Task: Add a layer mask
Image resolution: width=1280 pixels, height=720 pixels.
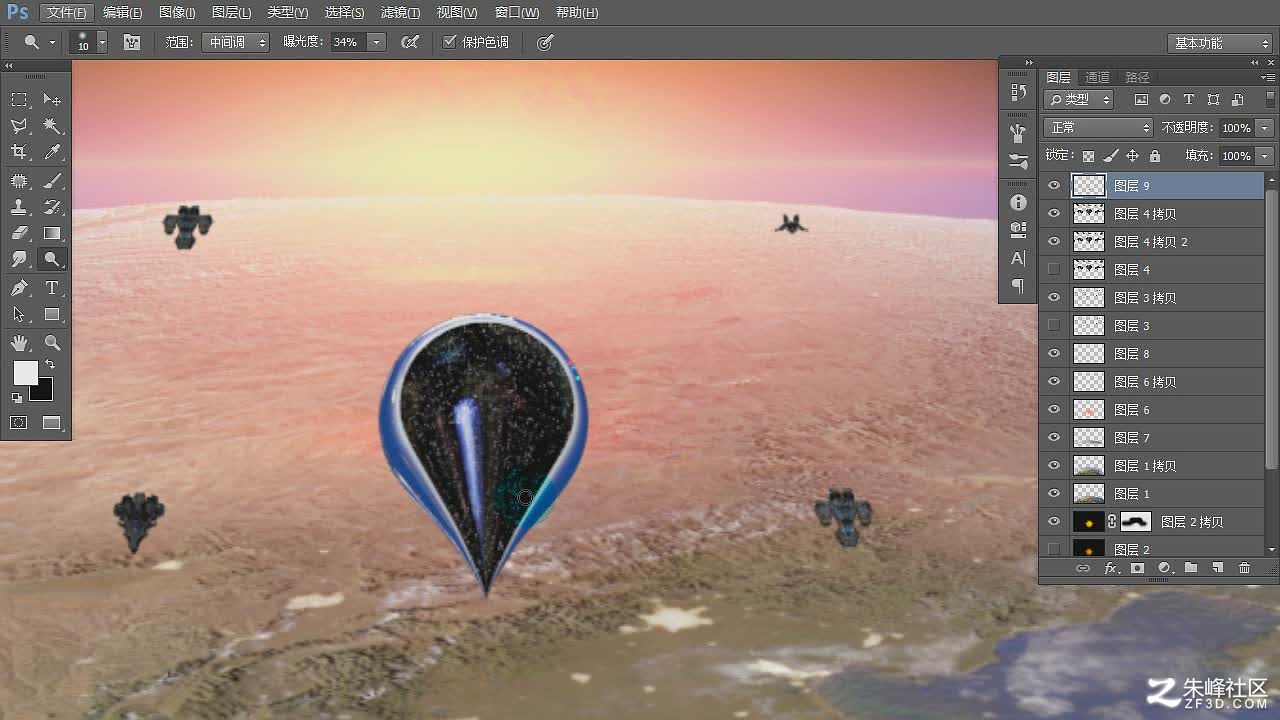Action: (1137, 568)
